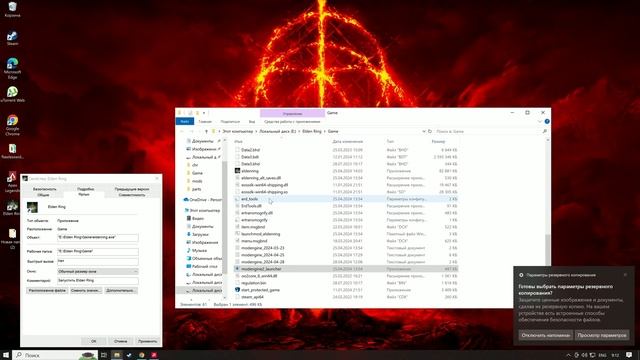Screen dimensions: 640x360
Task: Click the Steam taskbar icon
Action: [129, 355]
